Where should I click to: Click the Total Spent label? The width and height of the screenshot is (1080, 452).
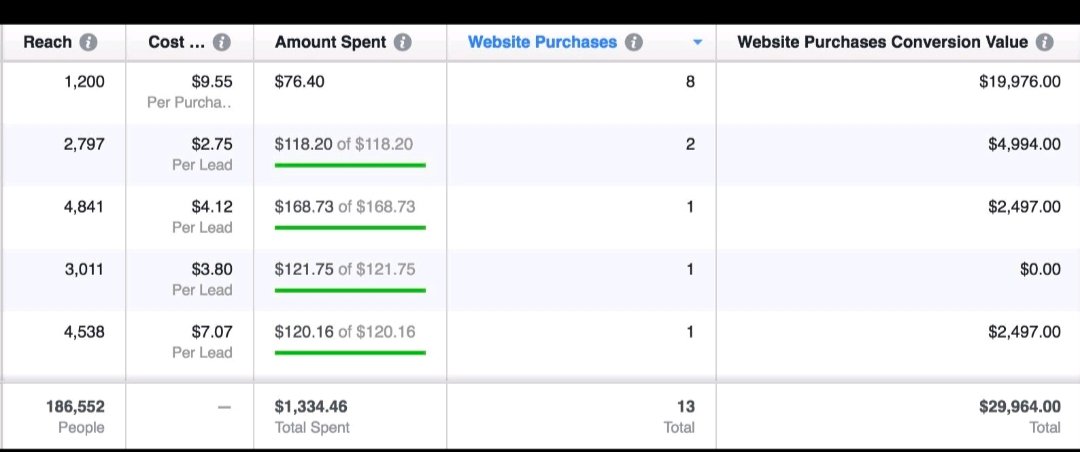point(312,427)
